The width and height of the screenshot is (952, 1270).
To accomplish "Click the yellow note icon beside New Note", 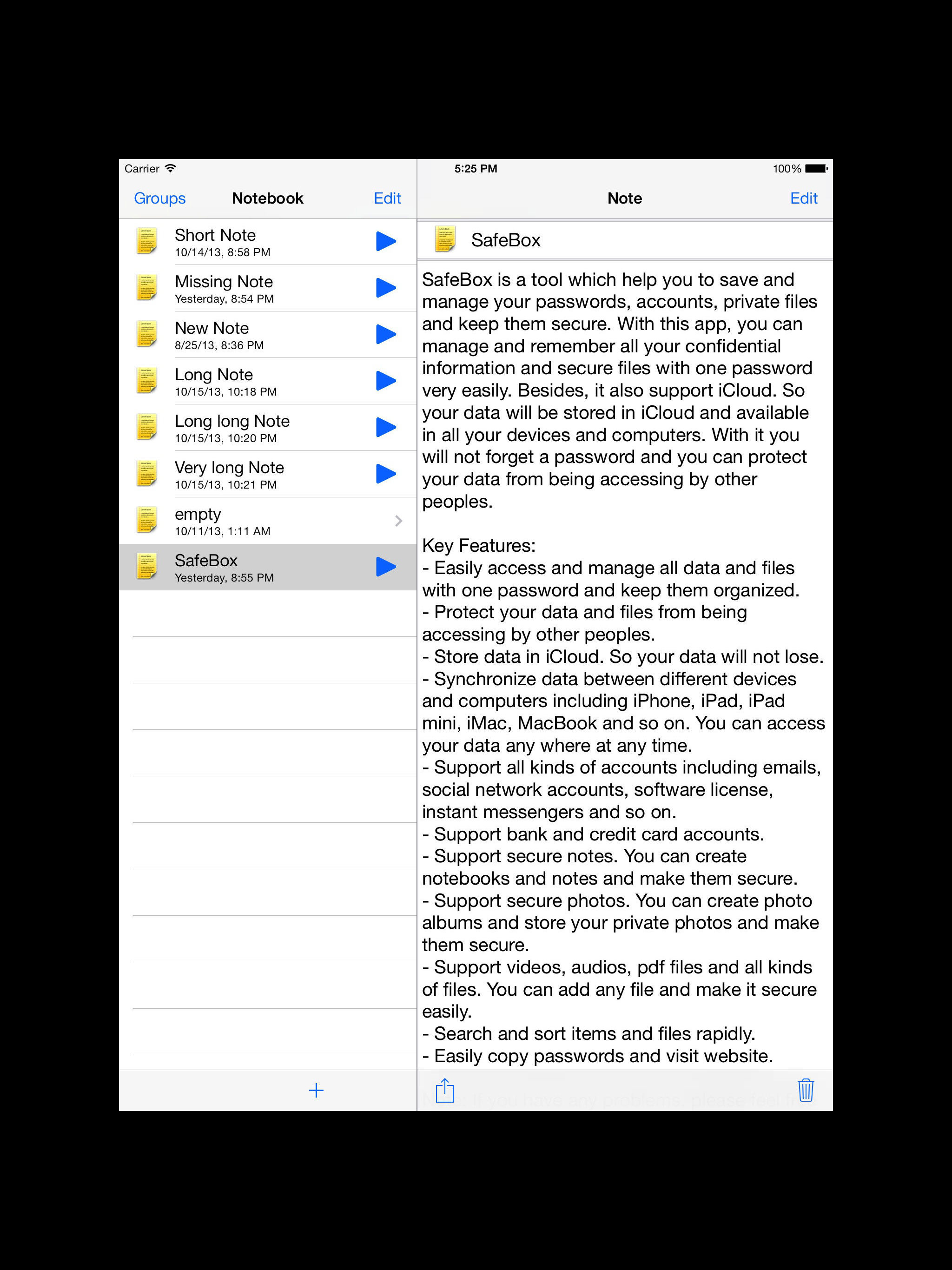I will coord(146,334).
